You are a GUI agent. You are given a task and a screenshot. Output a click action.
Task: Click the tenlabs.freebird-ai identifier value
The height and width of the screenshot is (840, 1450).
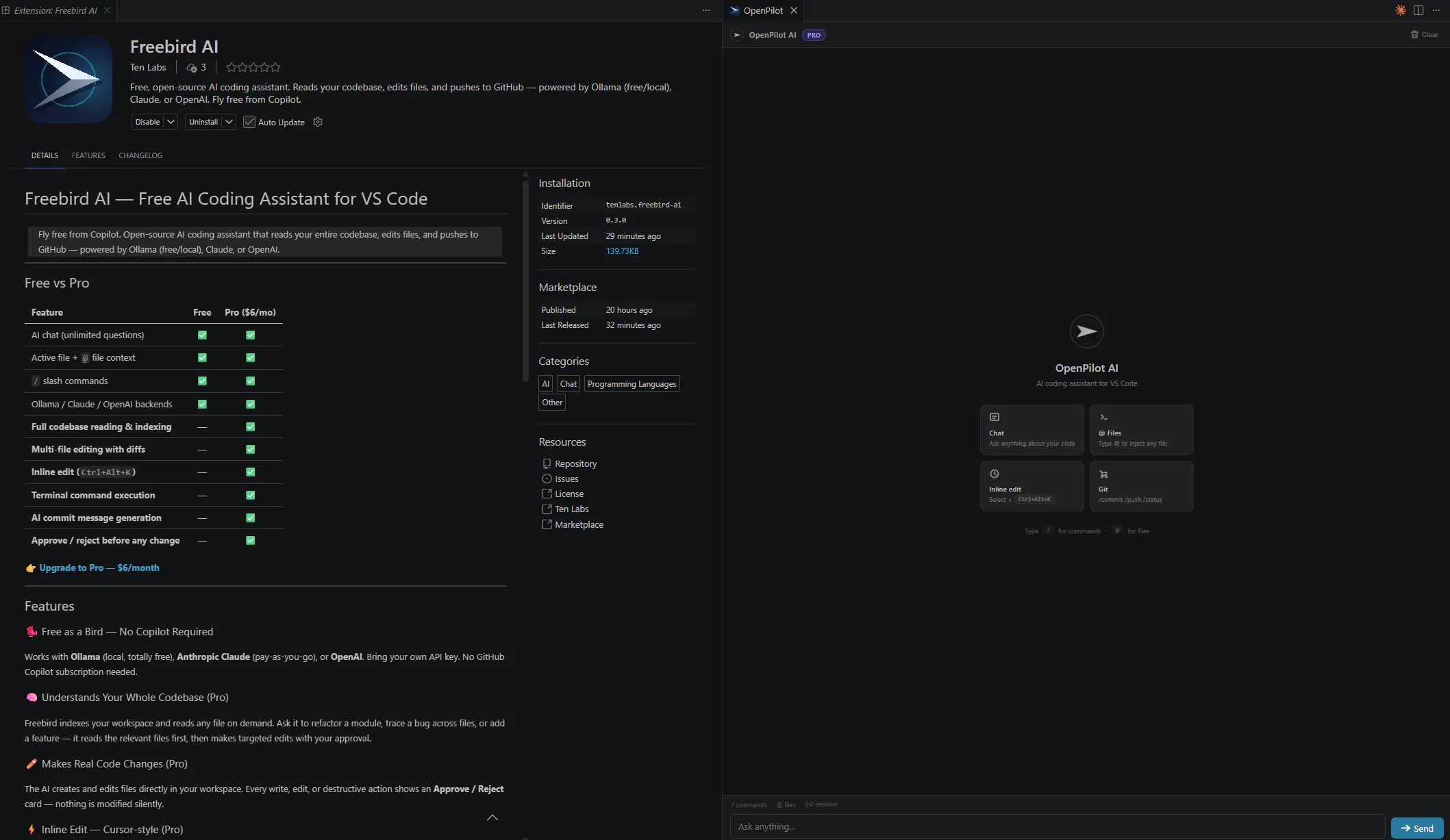(x=643, y=205)
